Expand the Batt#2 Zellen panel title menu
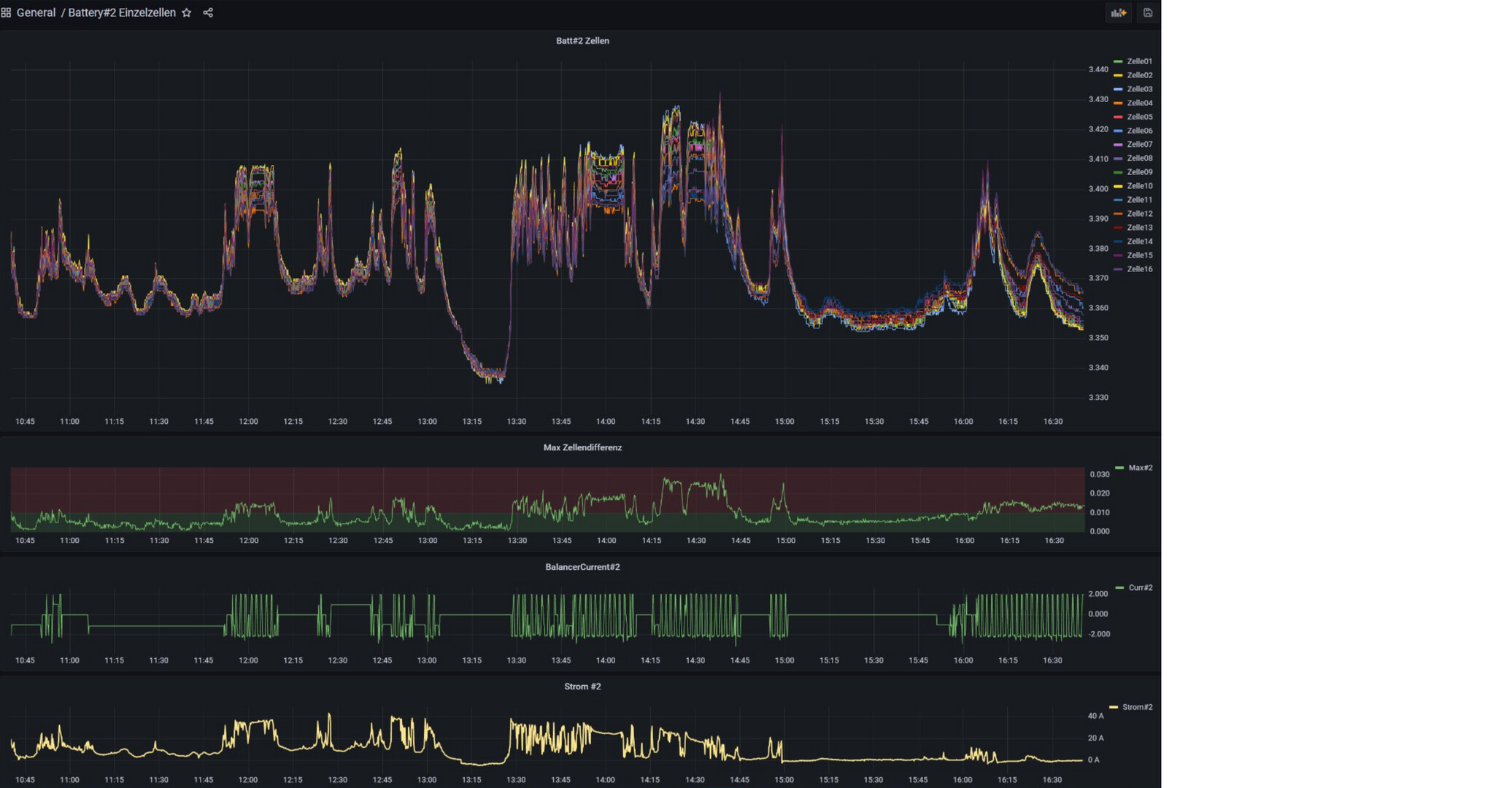The width and height of the screenshot is (1512, 788). click(x=582, y=41)
